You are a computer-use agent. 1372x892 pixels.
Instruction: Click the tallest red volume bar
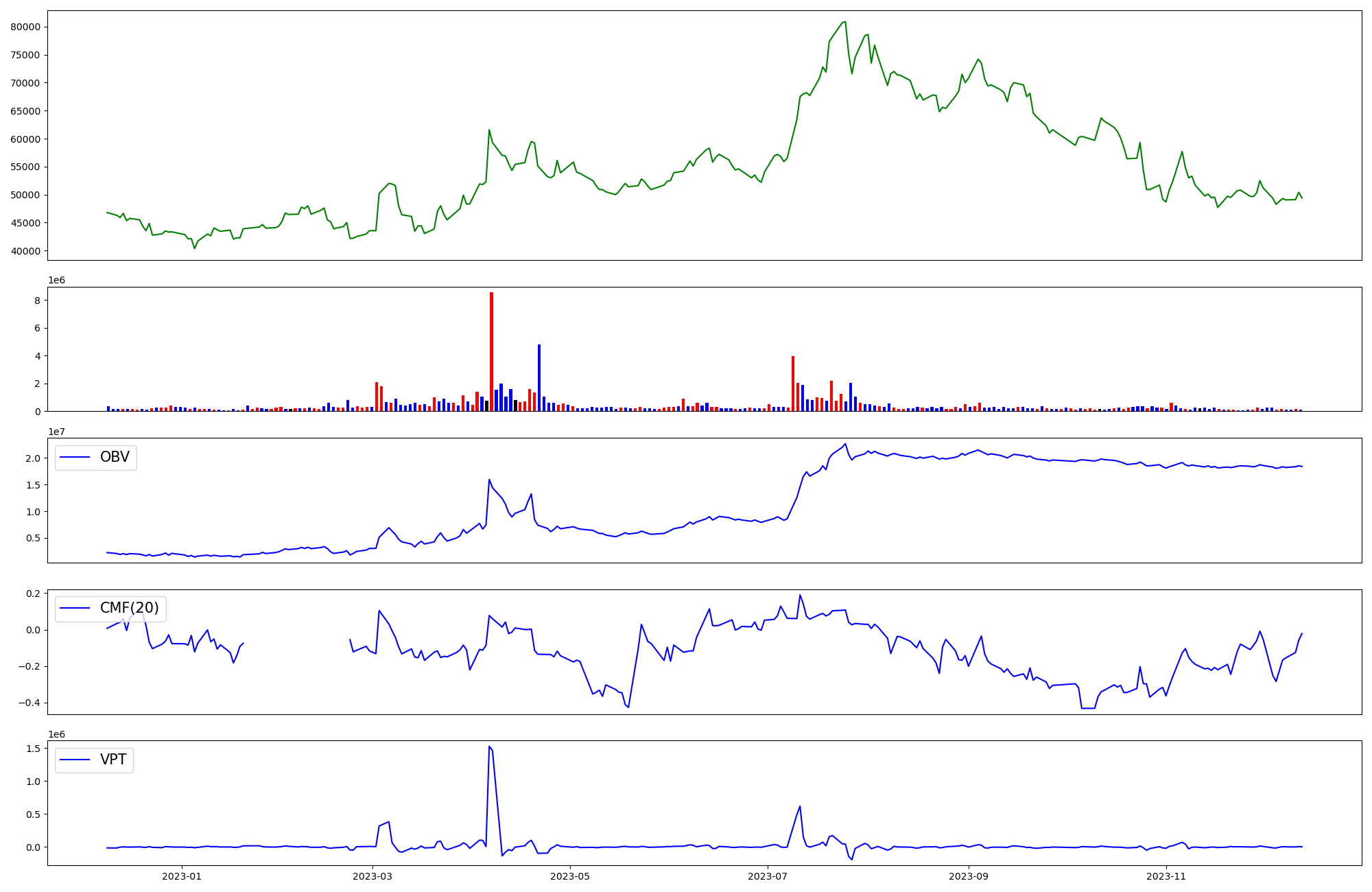[x=491, y=350]
